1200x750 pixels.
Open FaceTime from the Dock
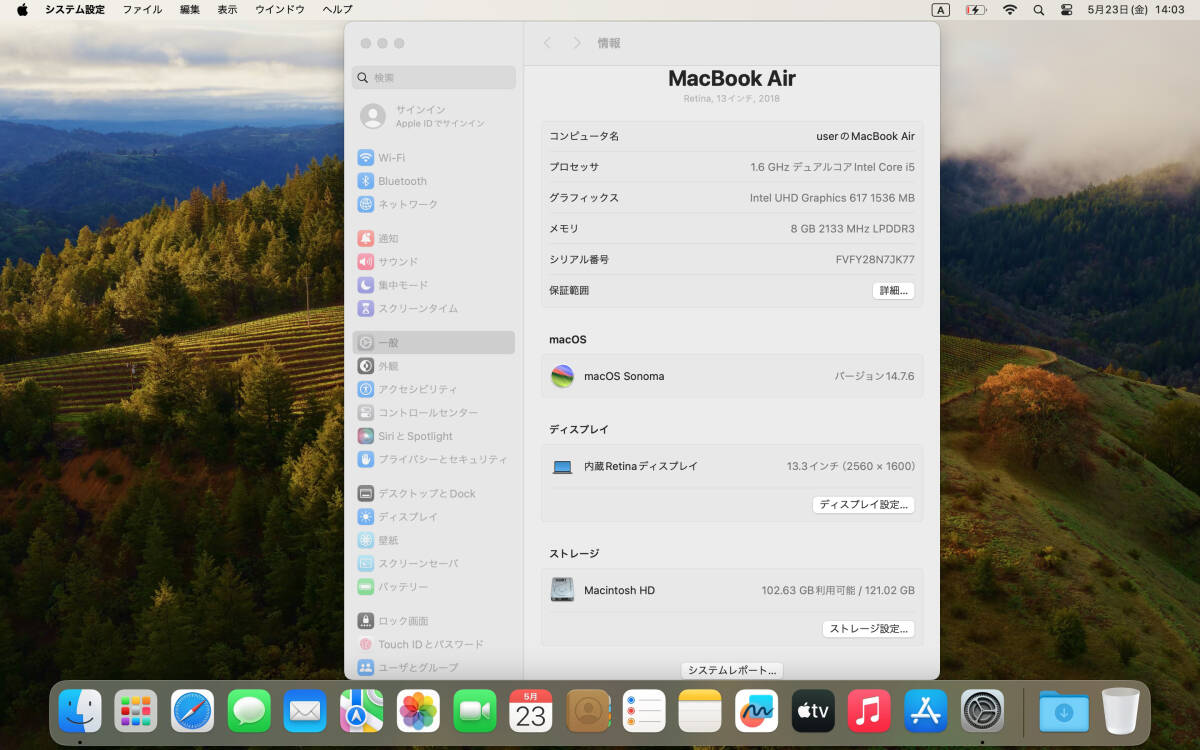(475, 712)
